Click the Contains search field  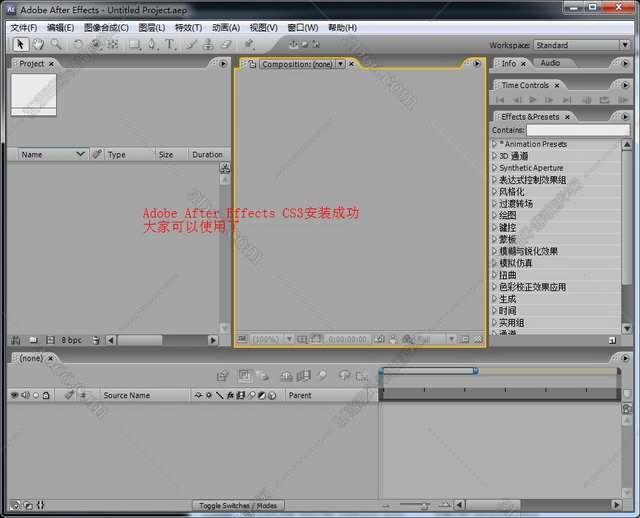click(578, 130)
